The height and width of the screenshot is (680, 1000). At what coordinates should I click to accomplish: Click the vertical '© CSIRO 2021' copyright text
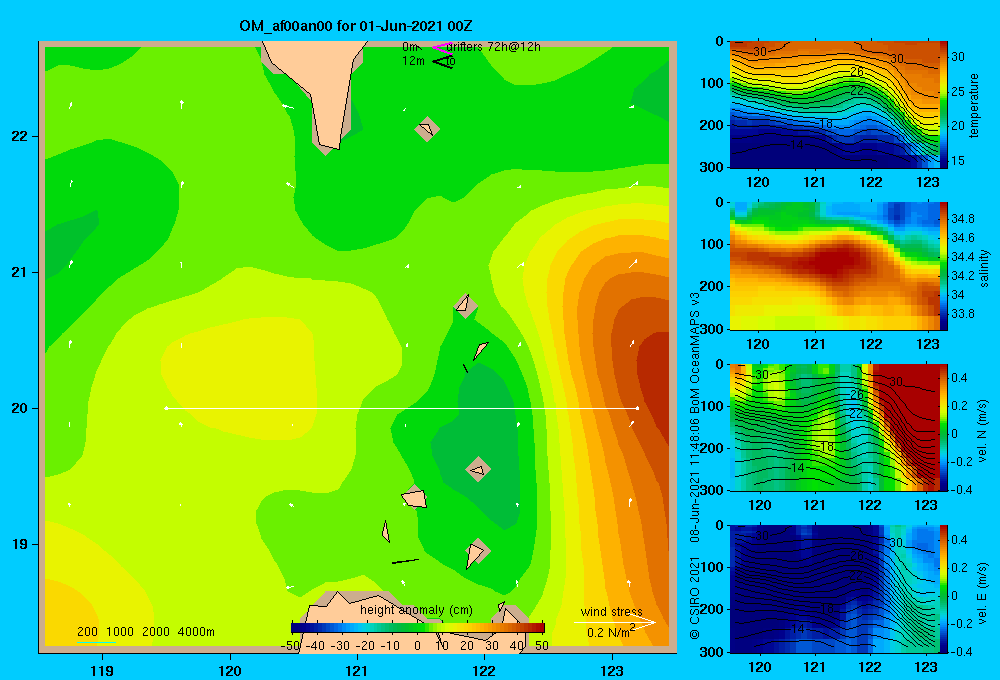coord(695,598)
